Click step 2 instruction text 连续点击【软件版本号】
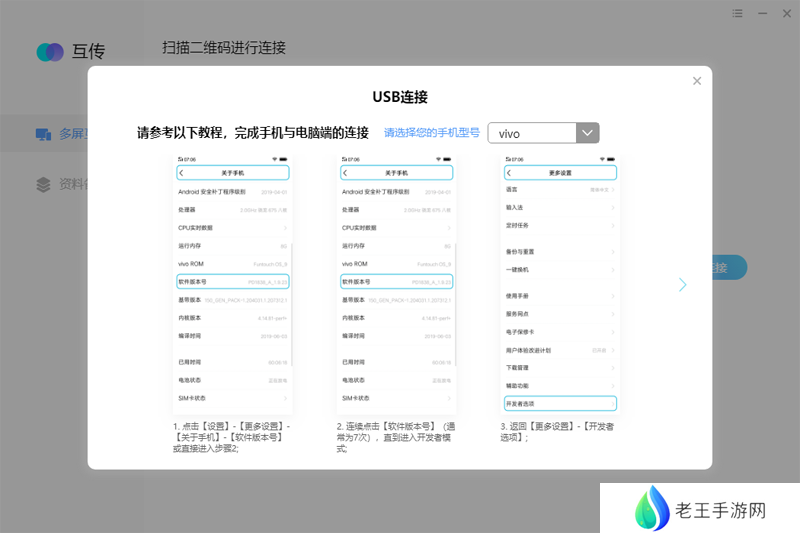This screenshot has height=533, width=800. pyautogui.click(x=396, y=437)
